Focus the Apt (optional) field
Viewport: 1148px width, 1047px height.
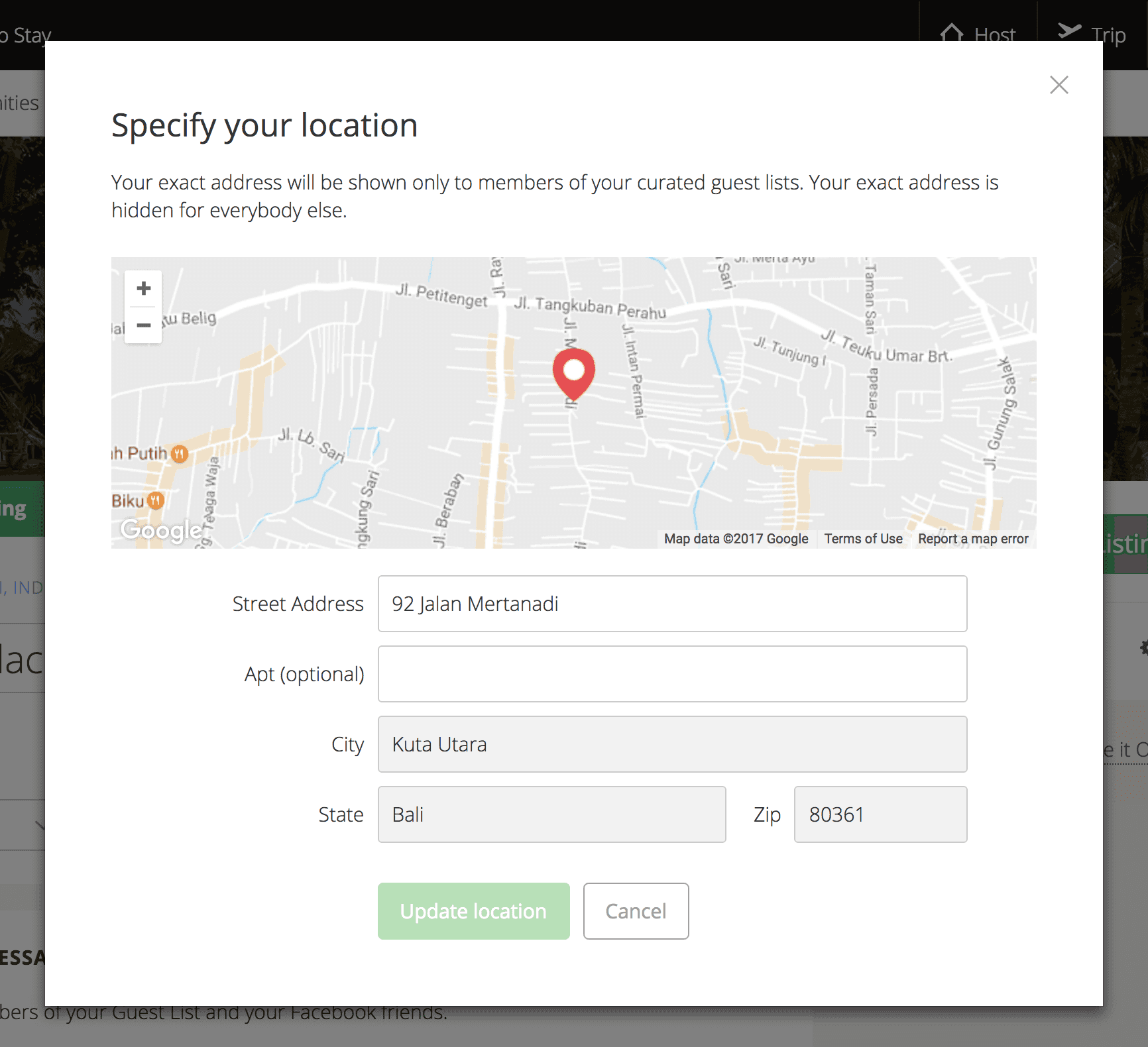pyautogui.click(x=672, y=674)
